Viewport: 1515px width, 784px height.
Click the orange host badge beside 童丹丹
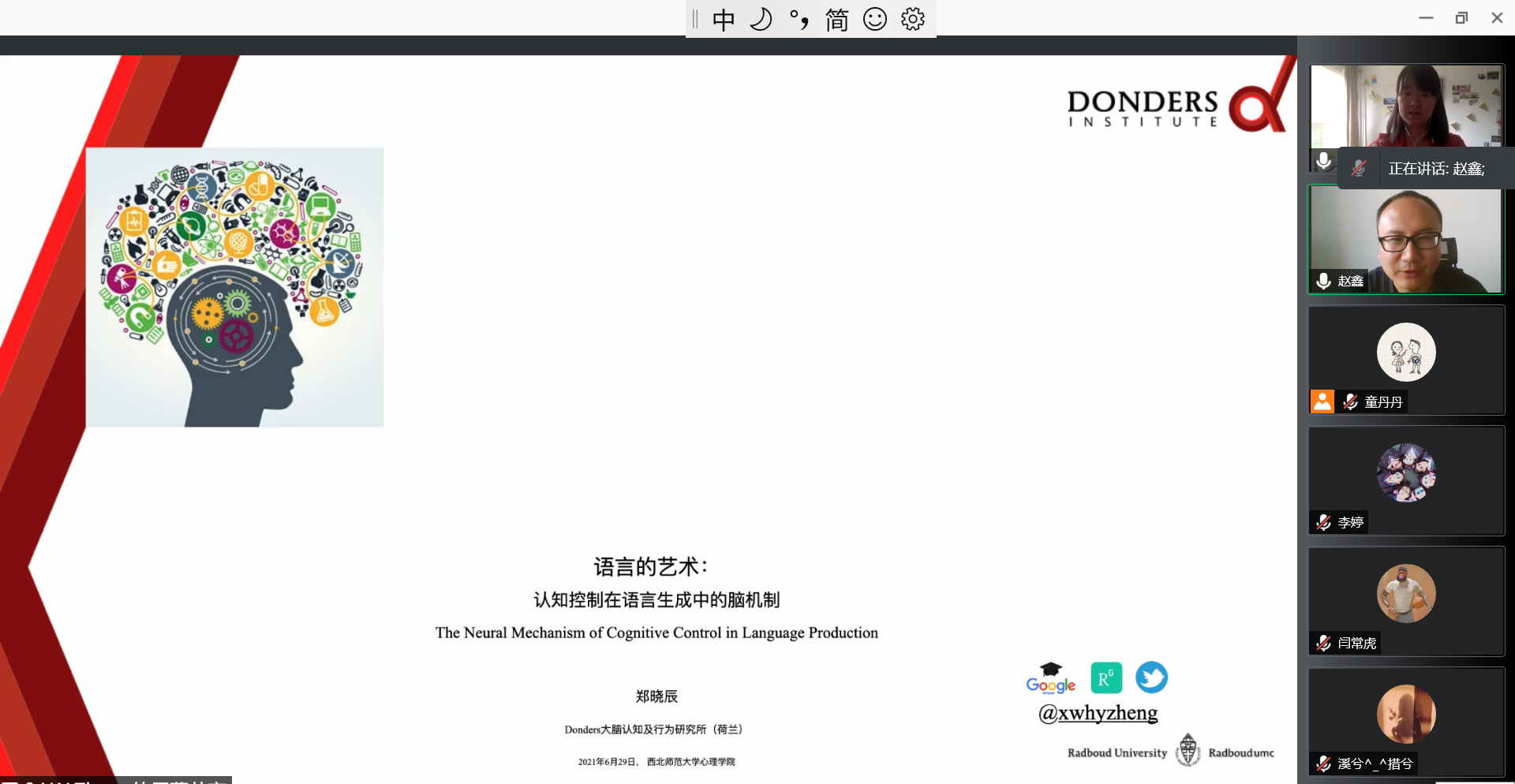click(x=1322, y=401)
